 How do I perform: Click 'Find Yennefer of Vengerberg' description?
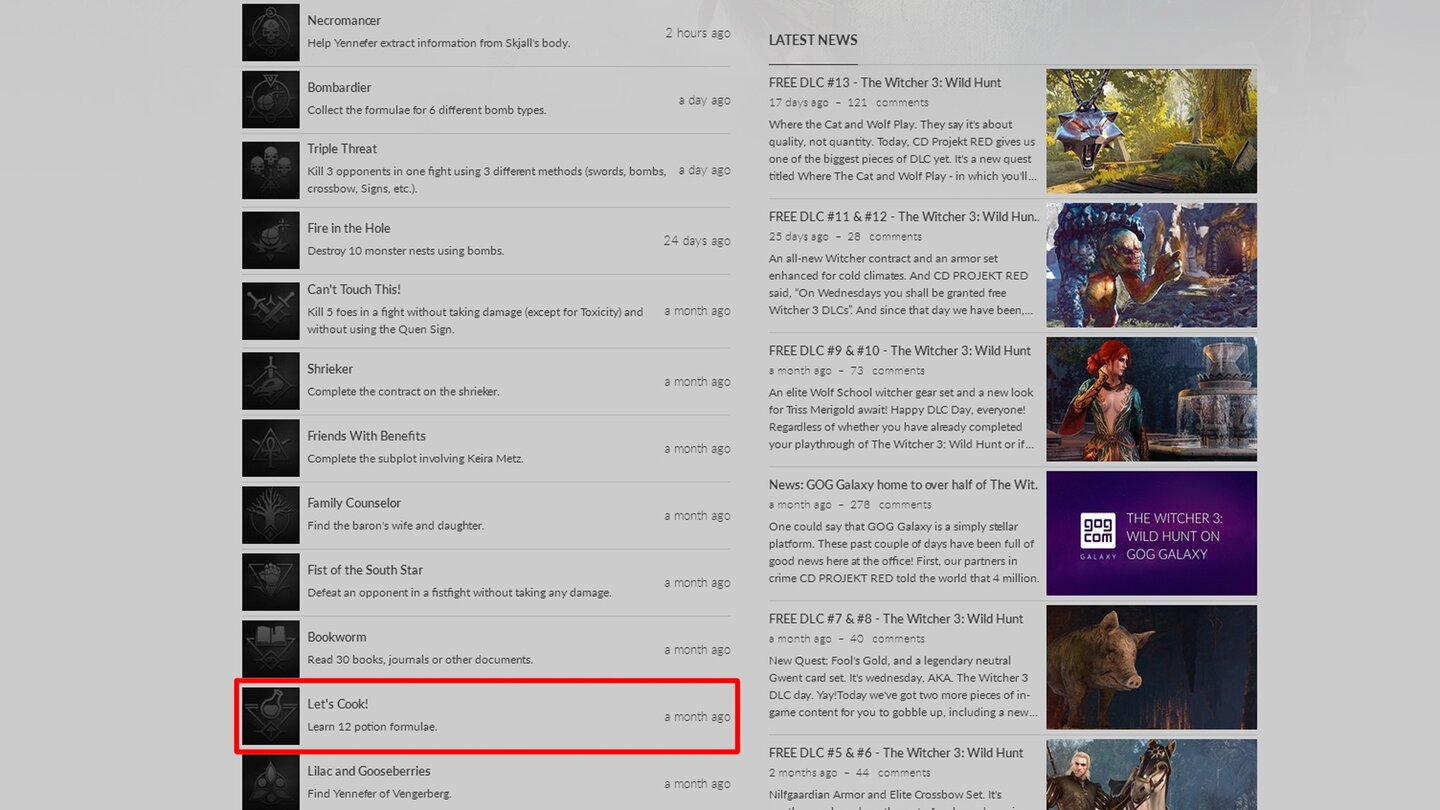379,794
